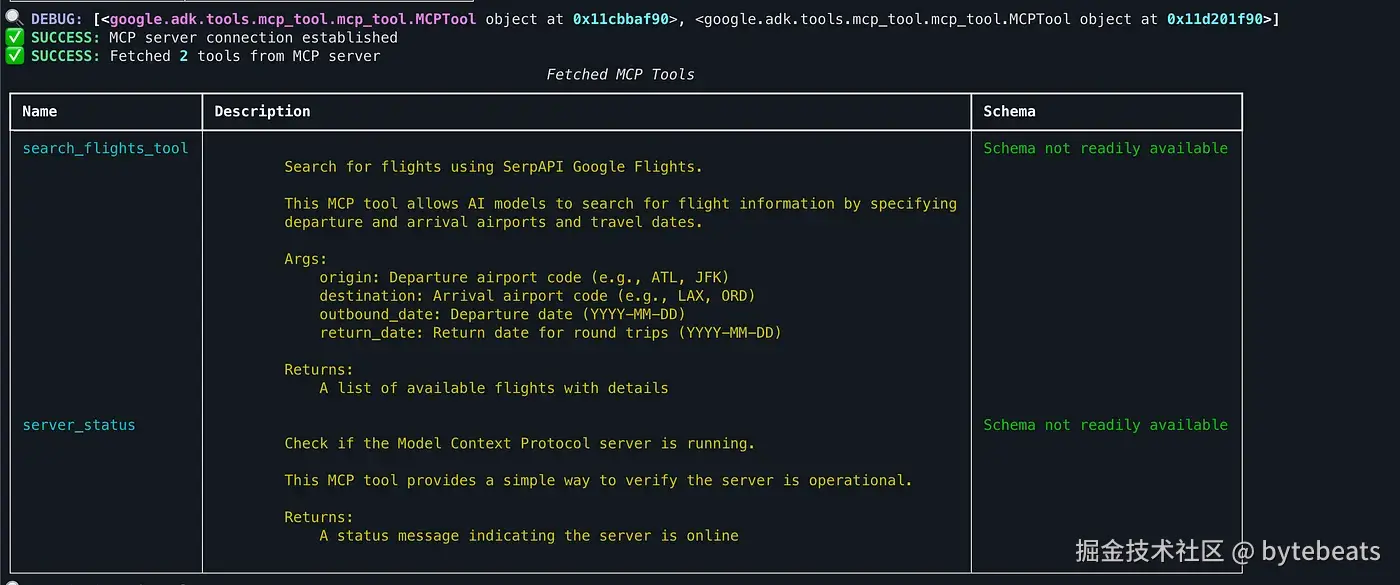Click Schema not readily available for server_status

tap(1105, 425)
